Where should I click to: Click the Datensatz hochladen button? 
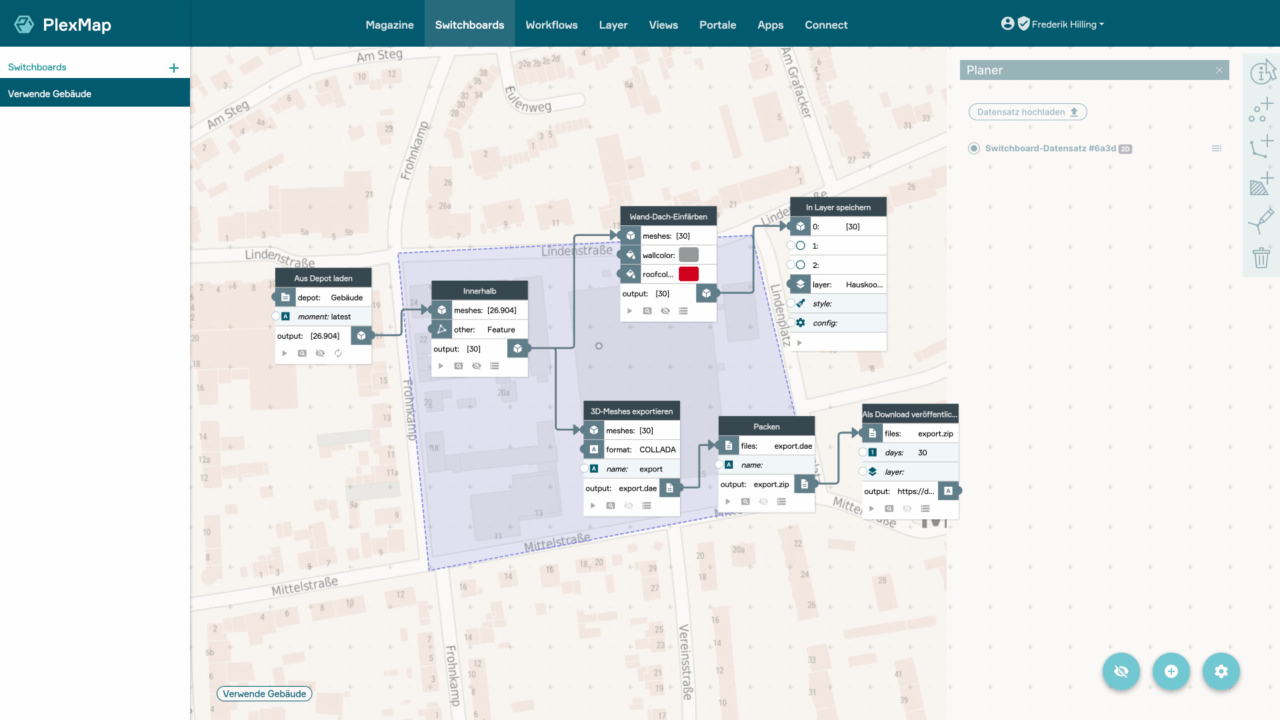point(1027,111)
